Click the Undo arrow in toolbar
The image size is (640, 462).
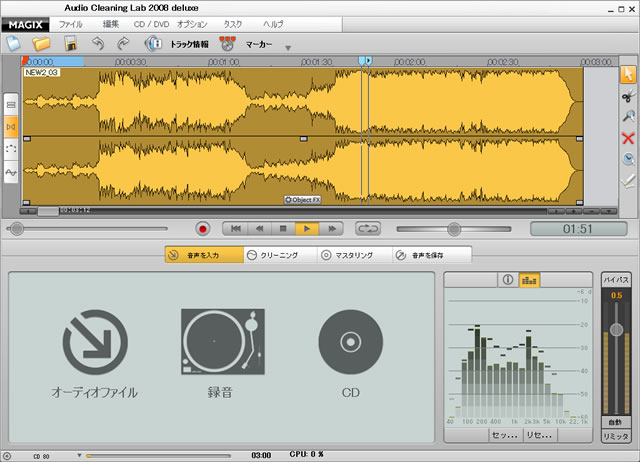[98, 43]
